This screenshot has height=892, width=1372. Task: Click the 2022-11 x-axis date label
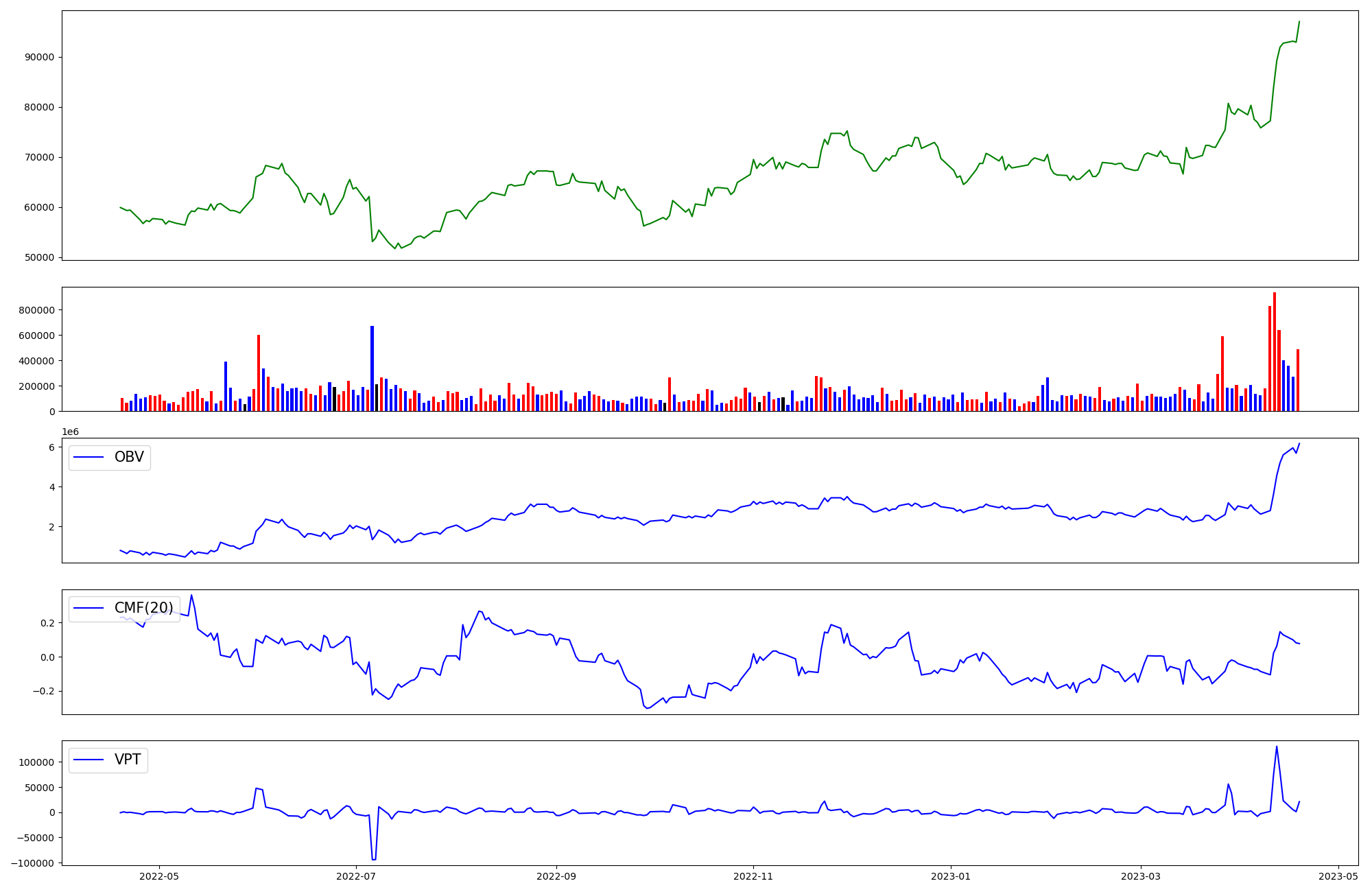[753, 876]
